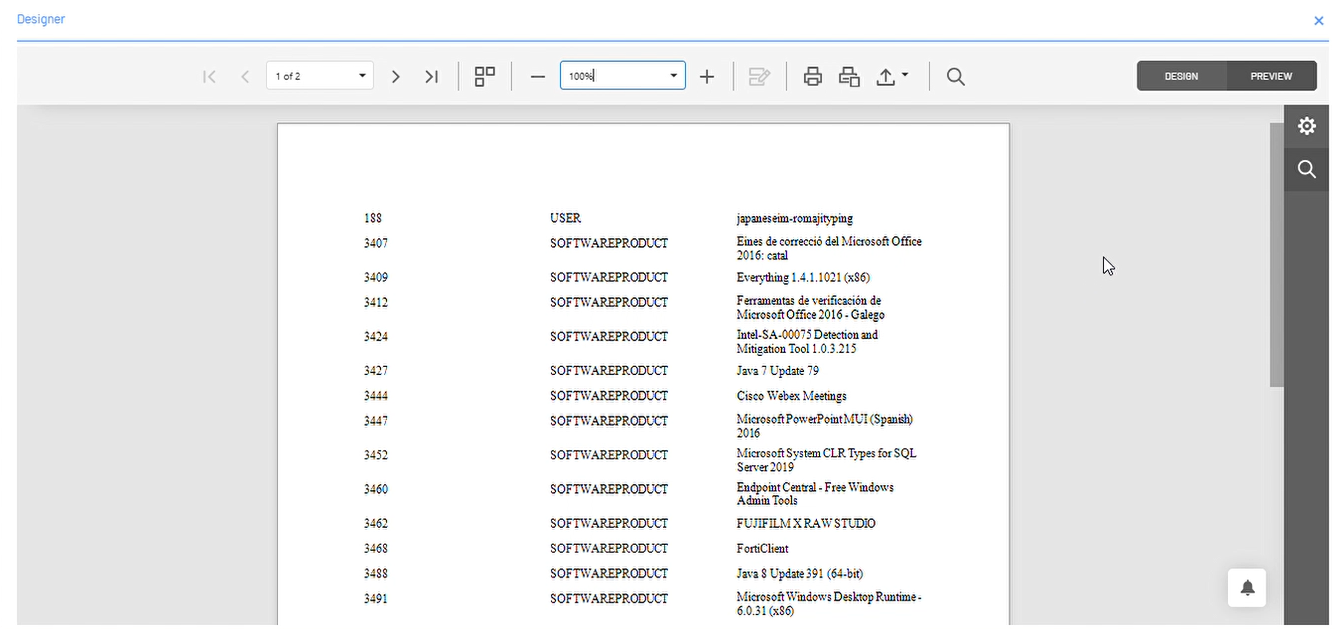
Task: Click SOFTWAREPRODUCT in row 3409
Action: [x=609, y=277]
